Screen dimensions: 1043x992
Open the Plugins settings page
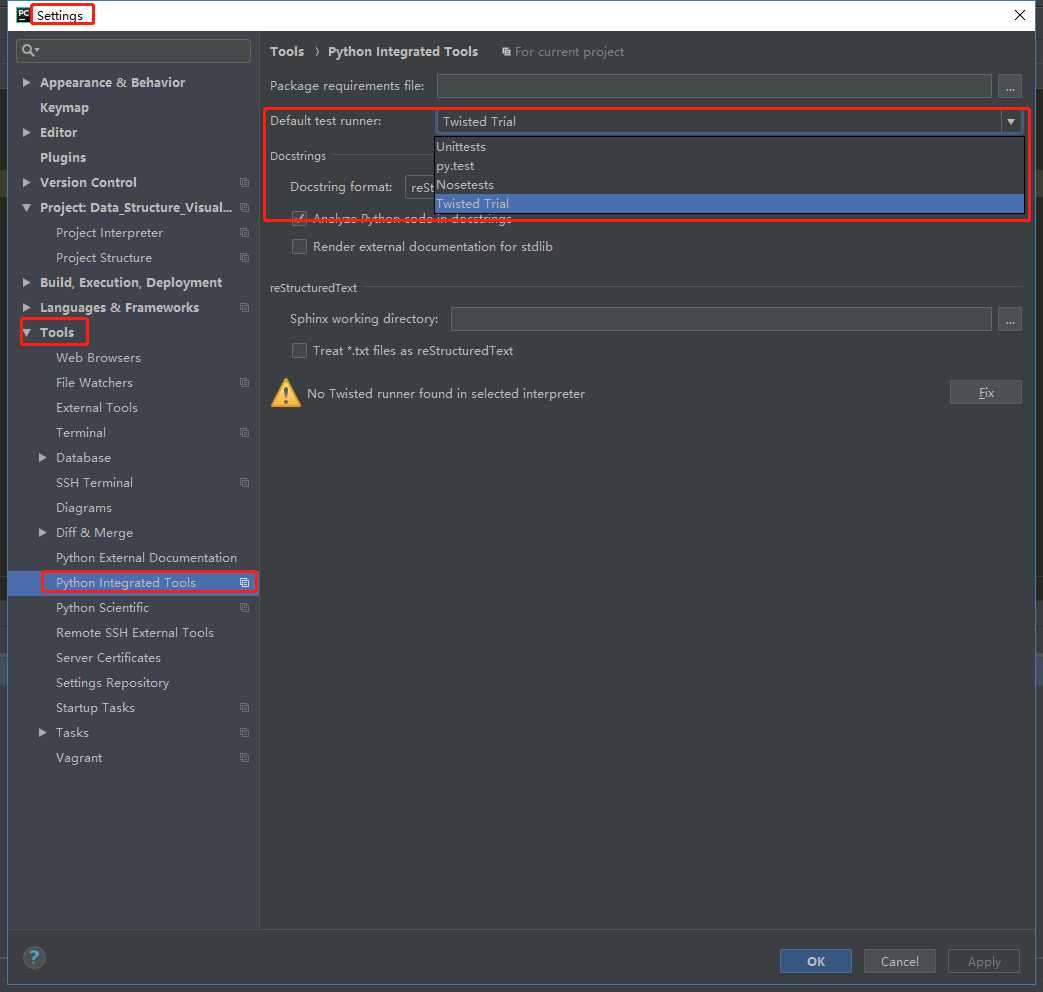click(x=63, y=158)
